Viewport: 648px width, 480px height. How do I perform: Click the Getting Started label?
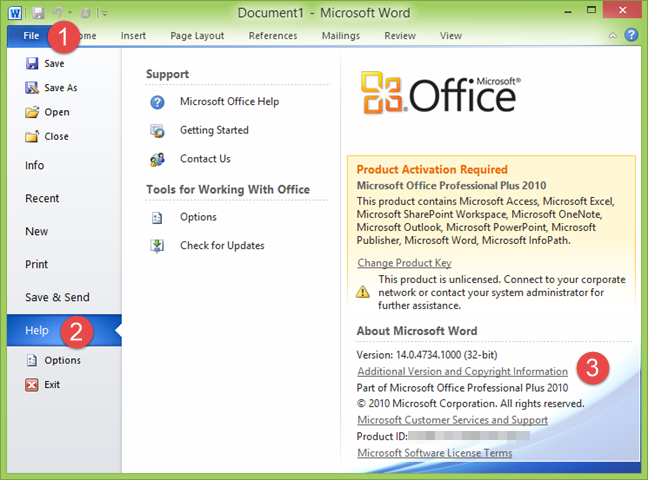click(214, 130)
